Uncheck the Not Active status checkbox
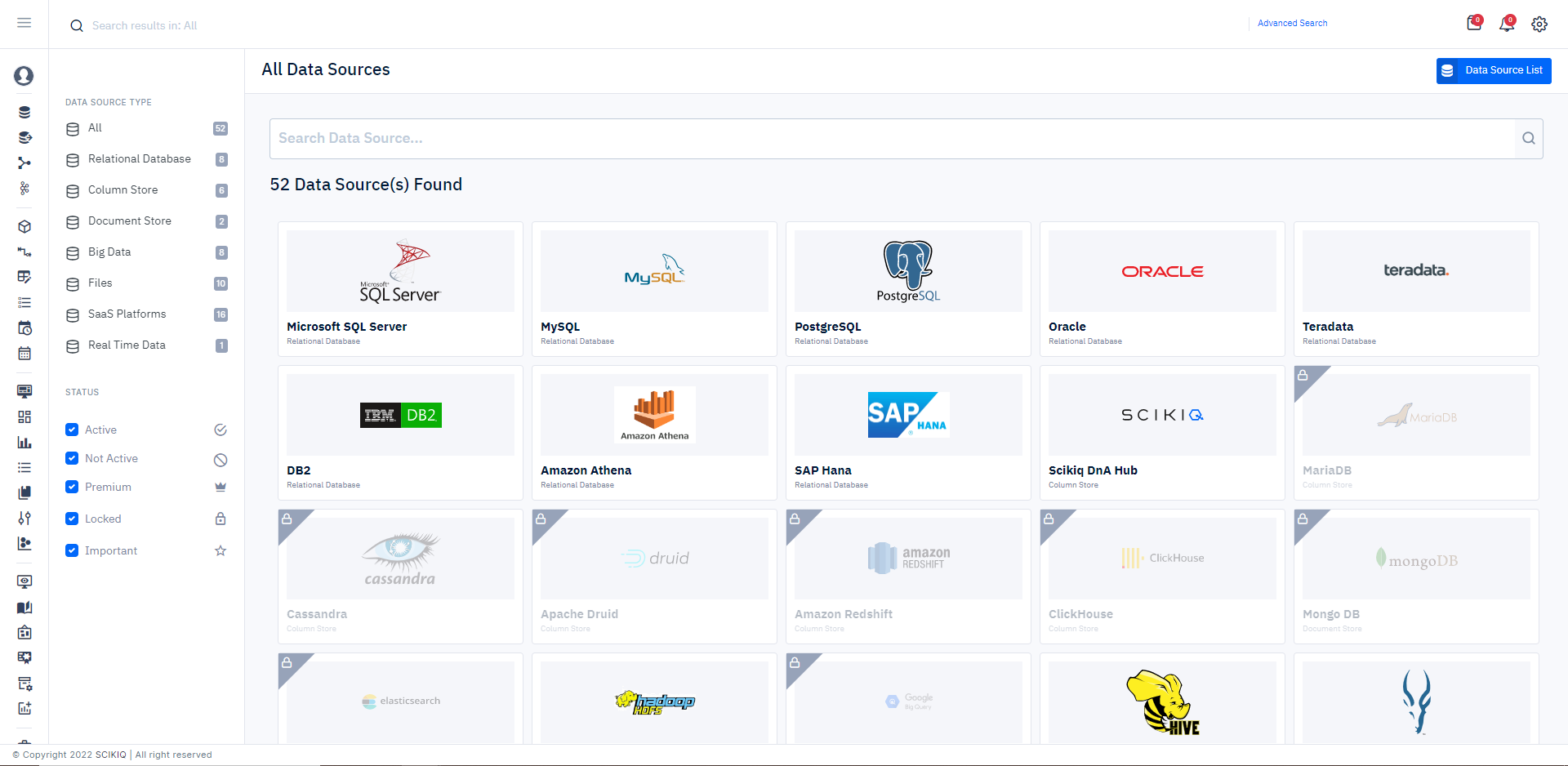1568x766 pixels. [72, 458]
